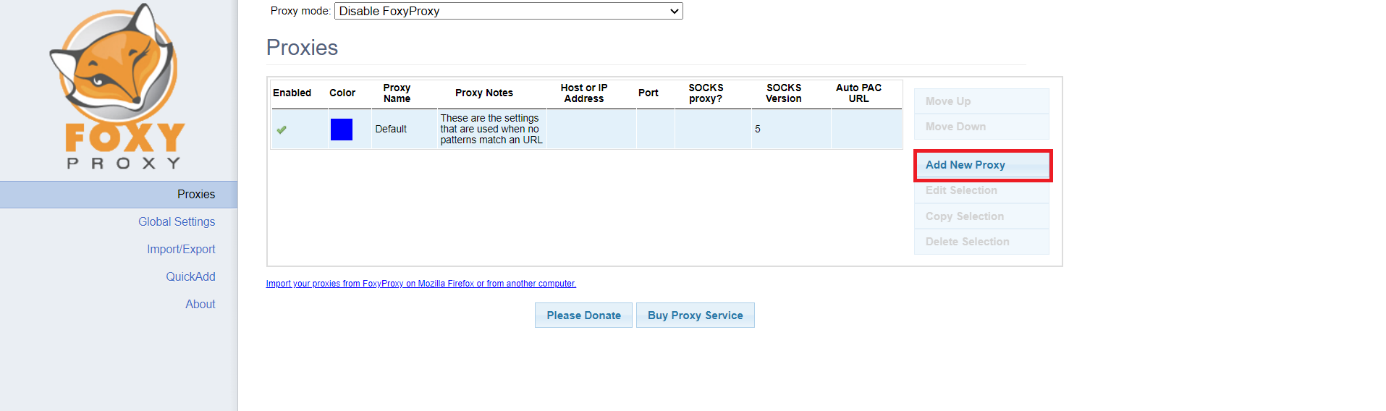1386x411 pixels.
Task: Open the Proxy mode dropdown
Action: [508, 12]
